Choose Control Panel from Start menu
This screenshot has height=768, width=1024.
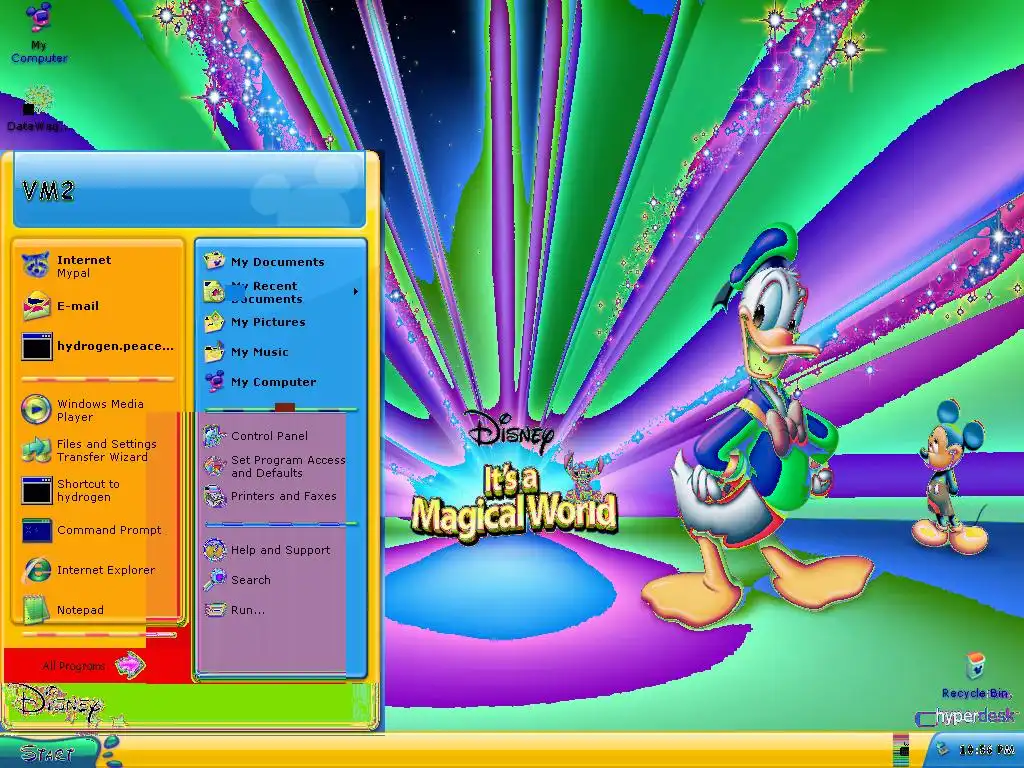(x=281, y=436)
